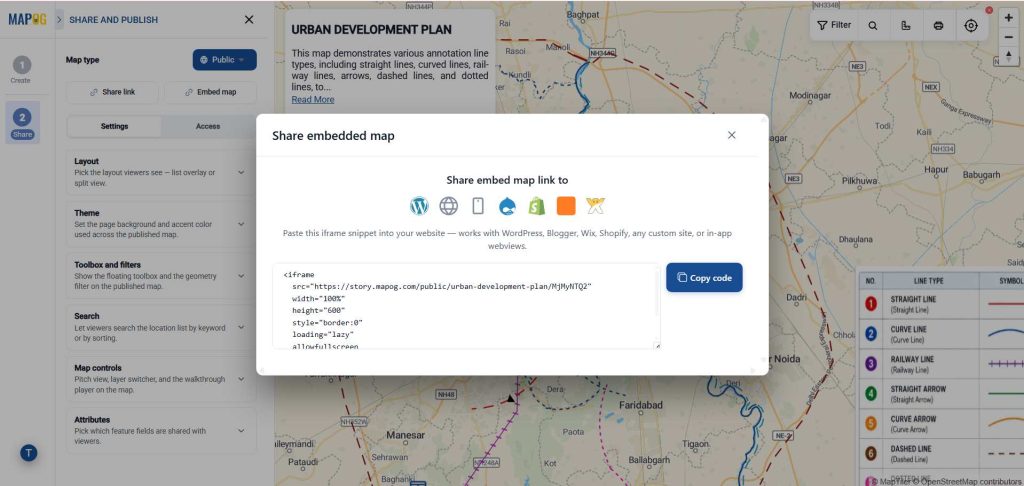Go to step 1 Create
The width and height of the screenshot is (1024, 486).
pyautogui.click(x=22, y=70)
